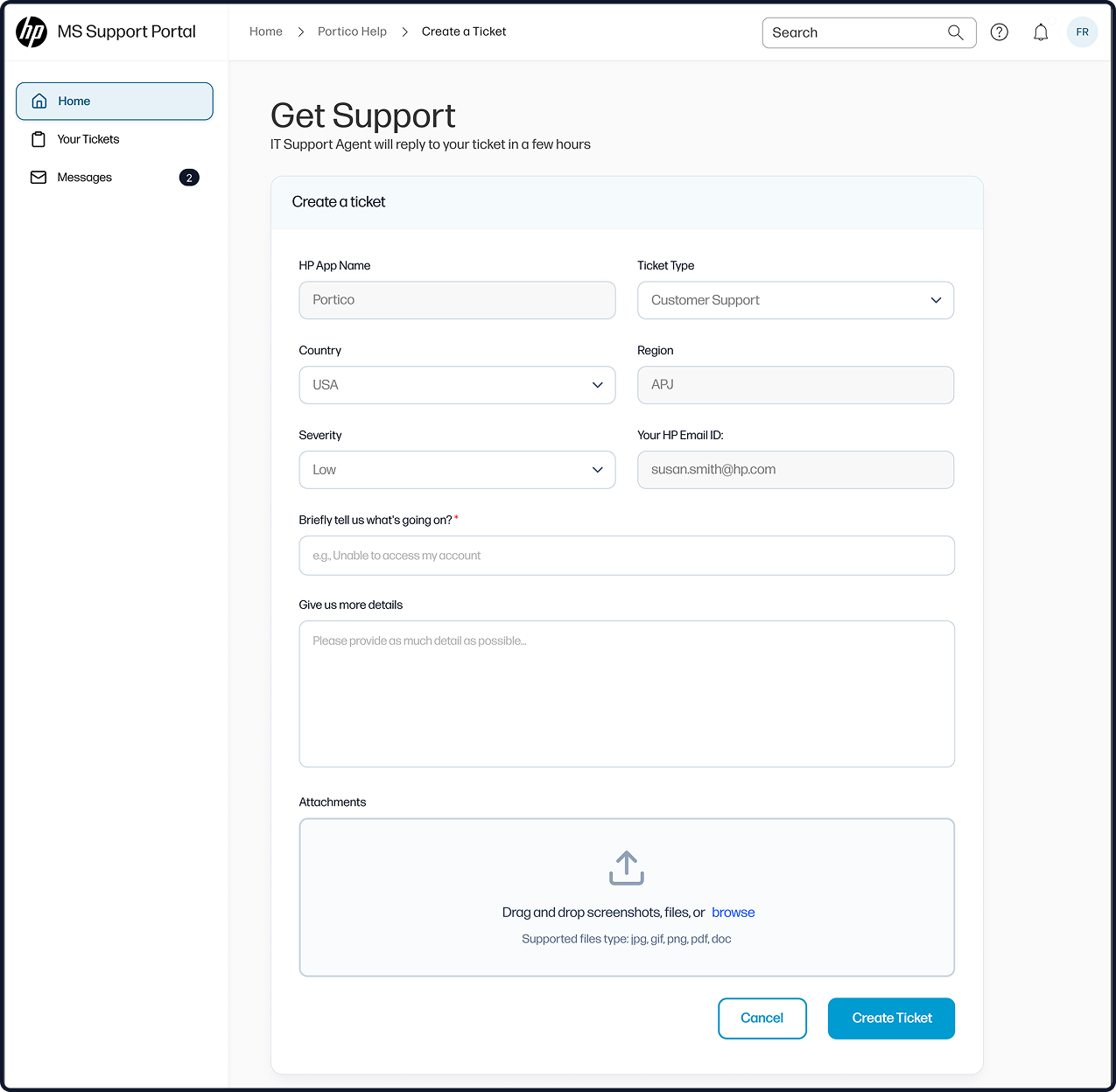Open help via question mark icon

coord(999,32)
